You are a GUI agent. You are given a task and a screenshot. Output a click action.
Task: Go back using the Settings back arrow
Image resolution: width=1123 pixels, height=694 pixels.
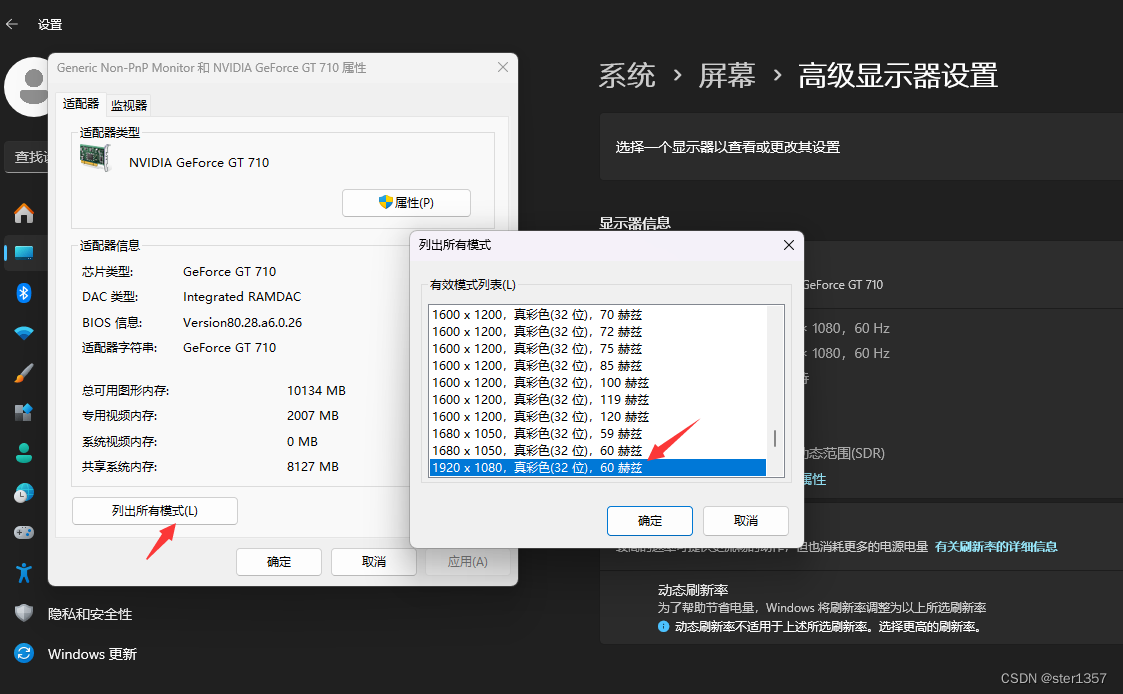coord(12,24)
